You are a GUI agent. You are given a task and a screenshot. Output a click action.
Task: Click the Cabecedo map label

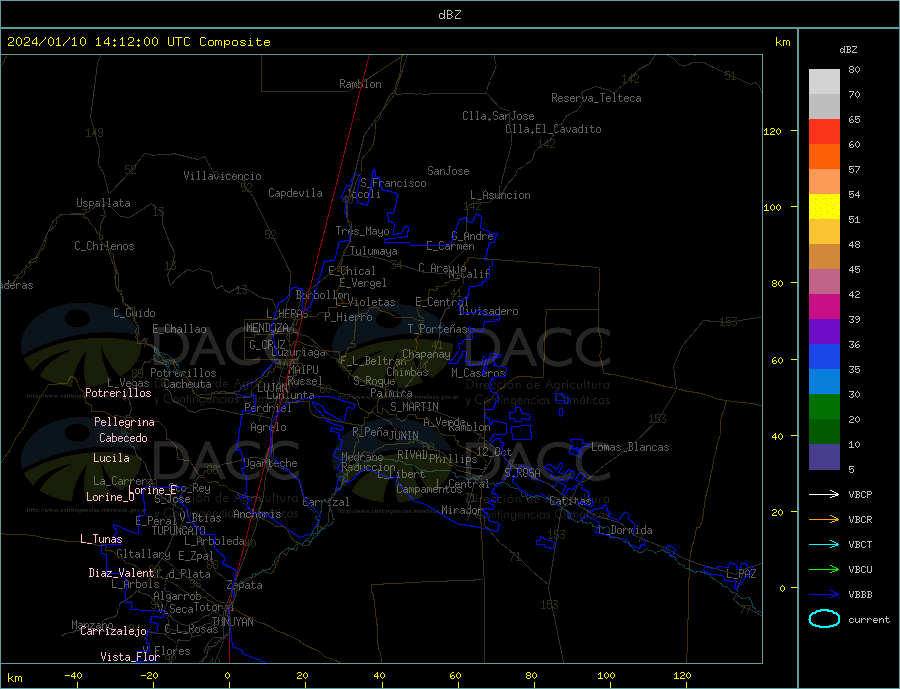[x=123, y=438]
